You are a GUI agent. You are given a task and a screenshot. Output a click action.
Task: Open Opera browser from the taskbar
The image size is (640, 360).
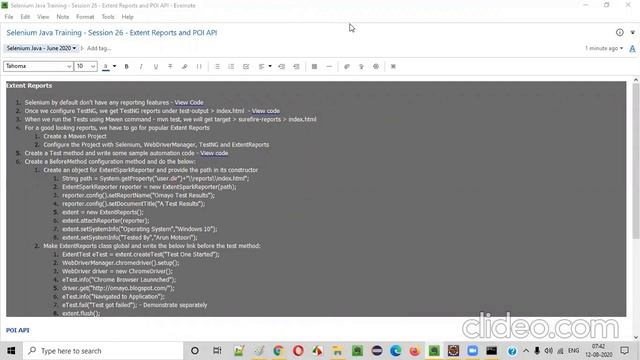[298, 351]
